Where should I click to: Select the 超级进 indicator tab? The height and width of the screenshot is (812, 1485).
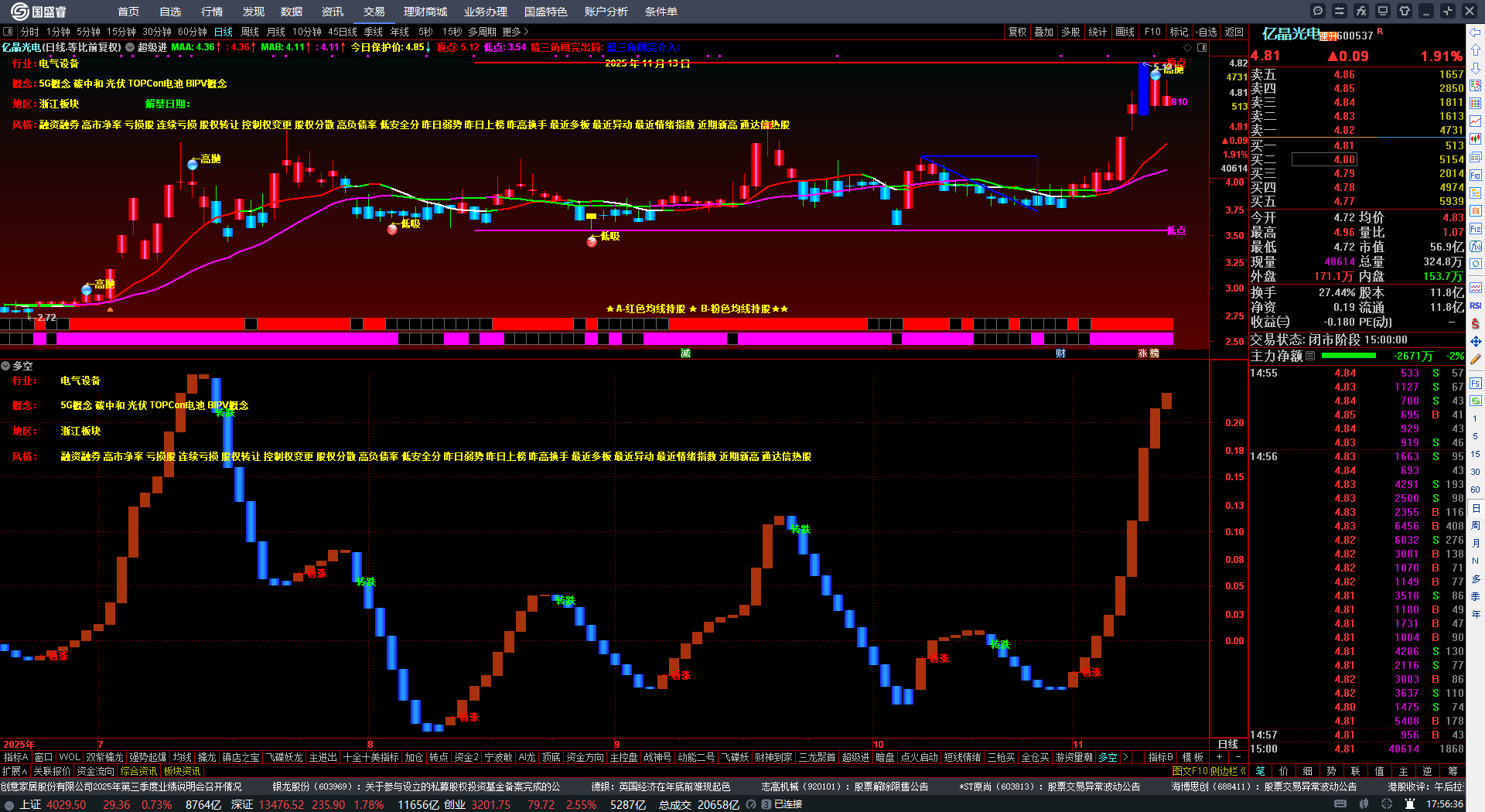856,758
